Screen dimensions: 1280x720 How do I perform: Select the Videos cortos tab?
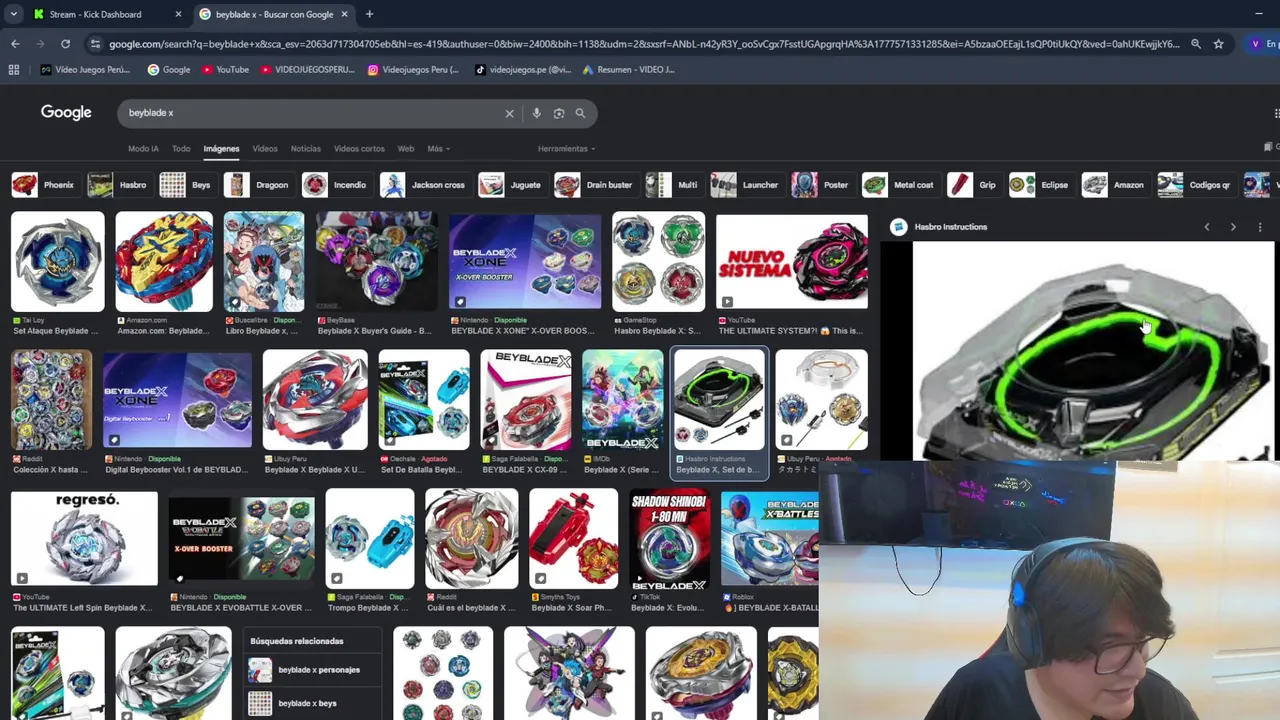359,149
